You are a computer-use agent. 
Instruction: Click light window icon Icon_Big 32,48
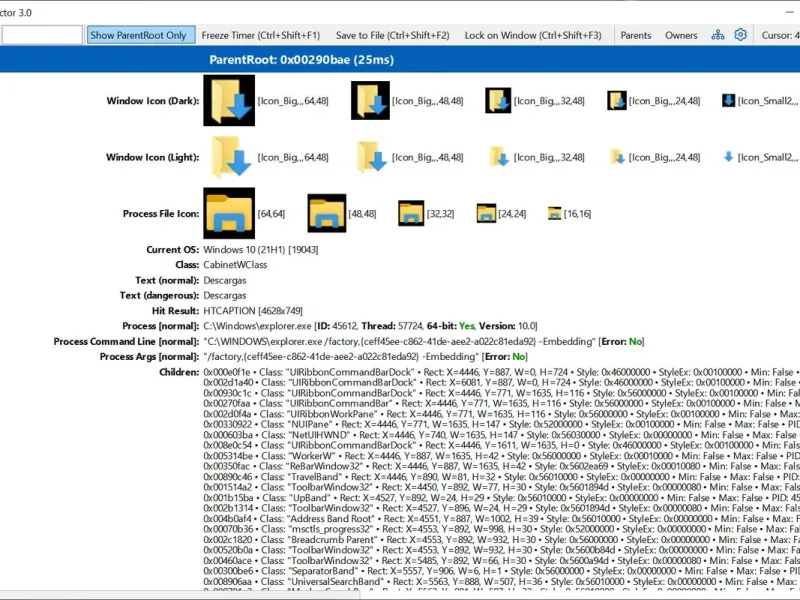pyautogui.click(x=498, y=157)
